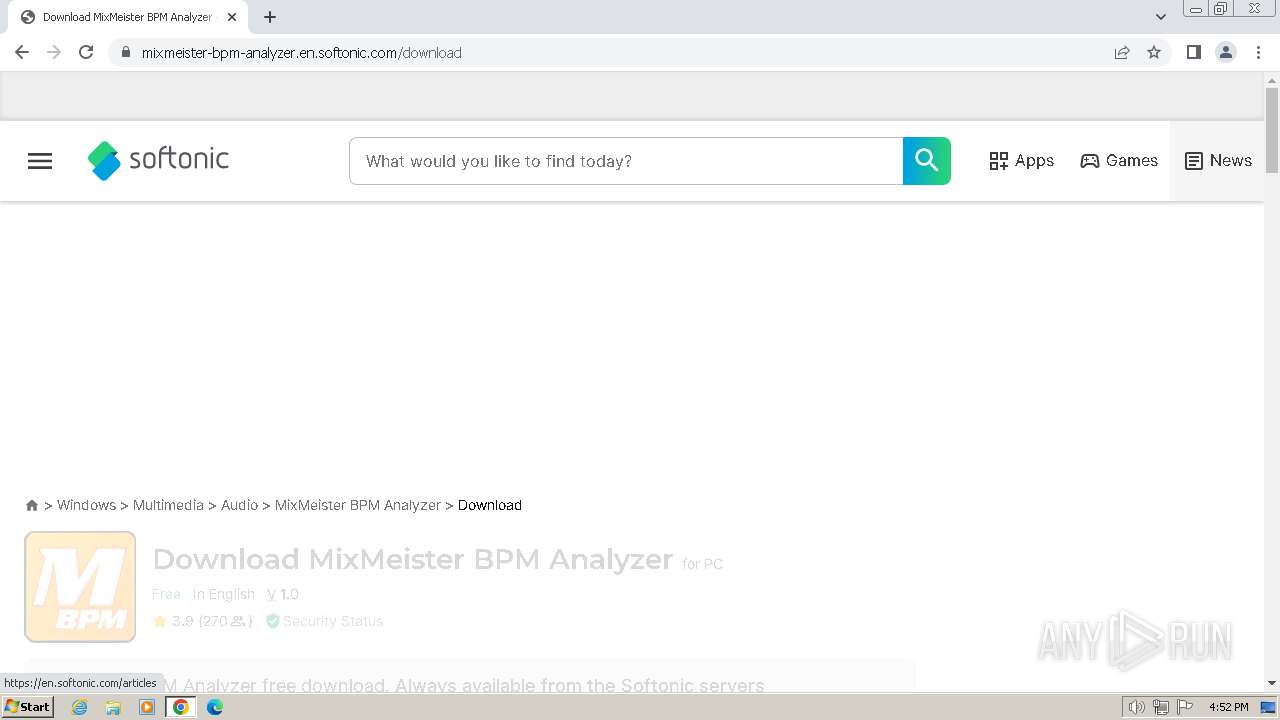Open Microsoft Edge from taskbar
The width and height of the screenshot is (1280, 720).
point(215,707)
